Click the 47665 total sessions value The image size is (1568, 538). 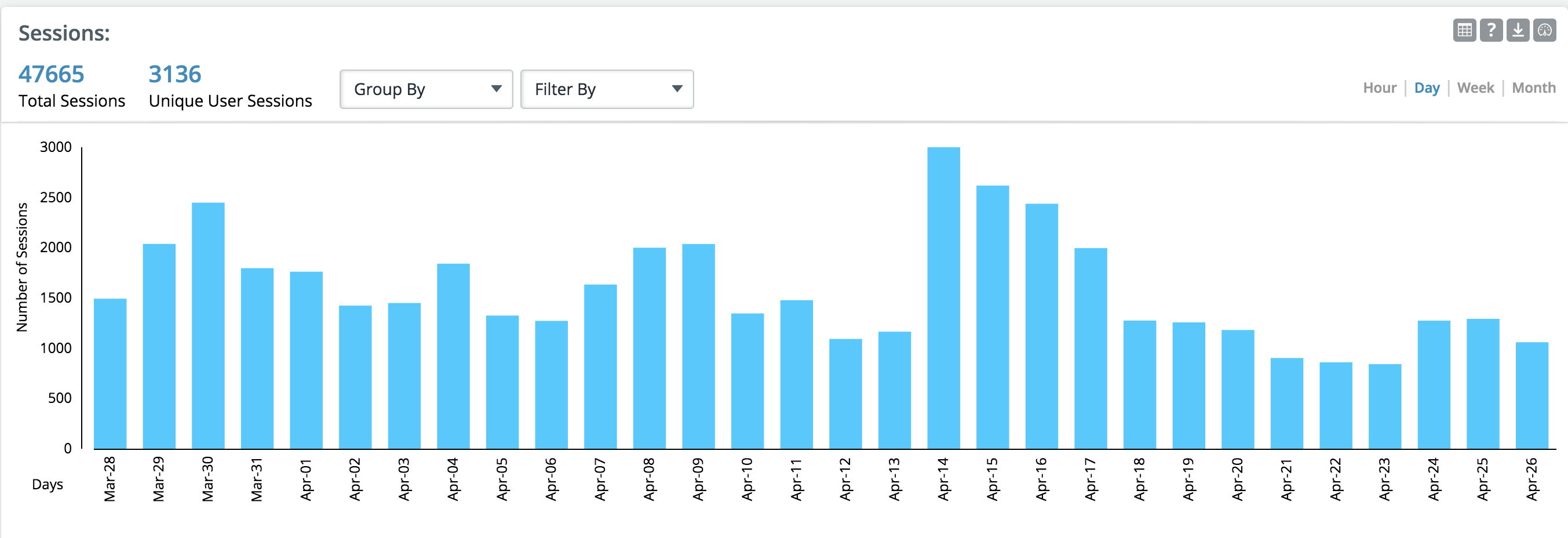[51, 74]
